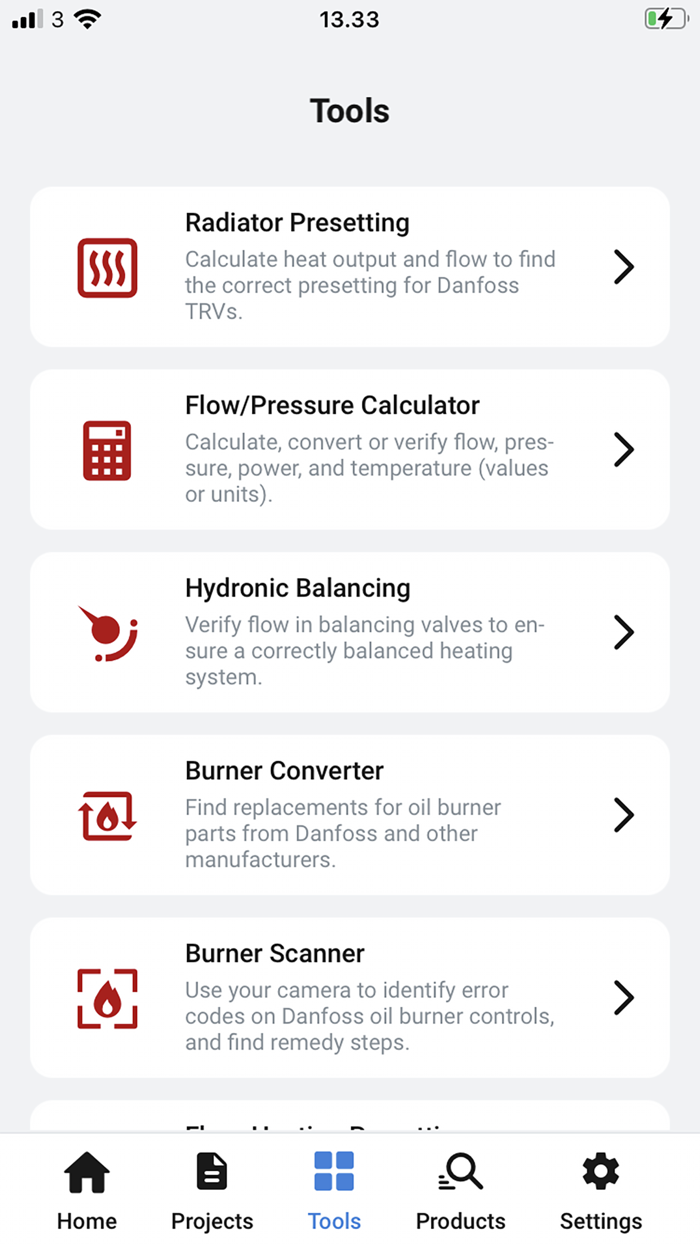The height and width of the screenshot is (1244, 700).
Task: Tap the Home icon in the bottom bar
Action: coord(87,1170)
